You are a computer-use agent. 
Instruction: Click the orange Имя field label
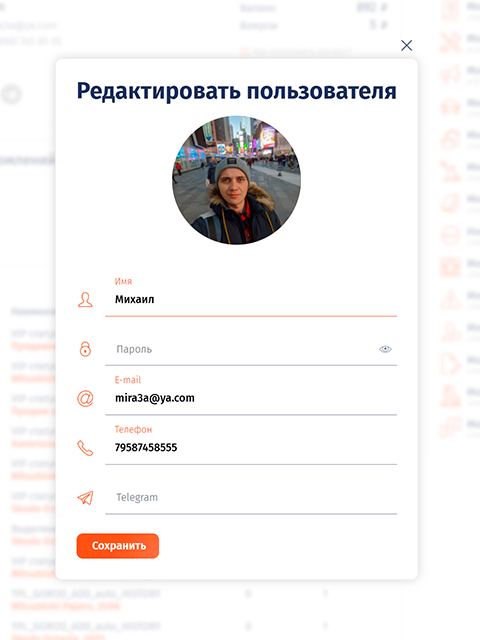[x=123, y=281]
